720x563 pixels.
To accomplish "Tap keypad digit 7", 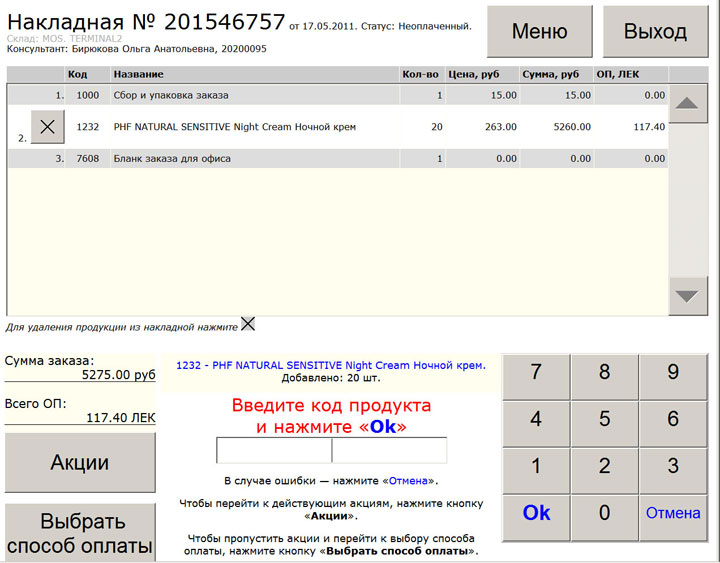I will pos(536,377).
